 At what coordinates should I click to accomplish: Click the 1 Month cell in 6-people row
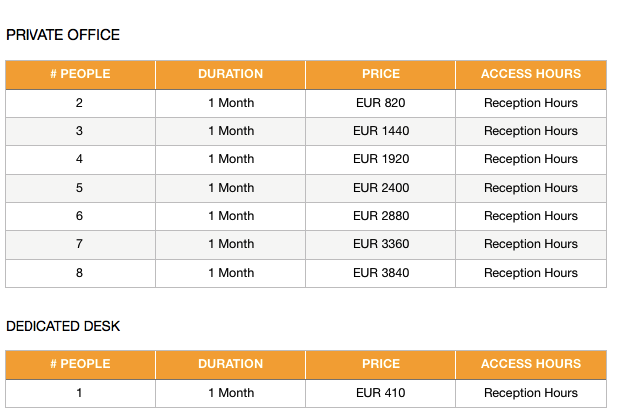point(231,216)
